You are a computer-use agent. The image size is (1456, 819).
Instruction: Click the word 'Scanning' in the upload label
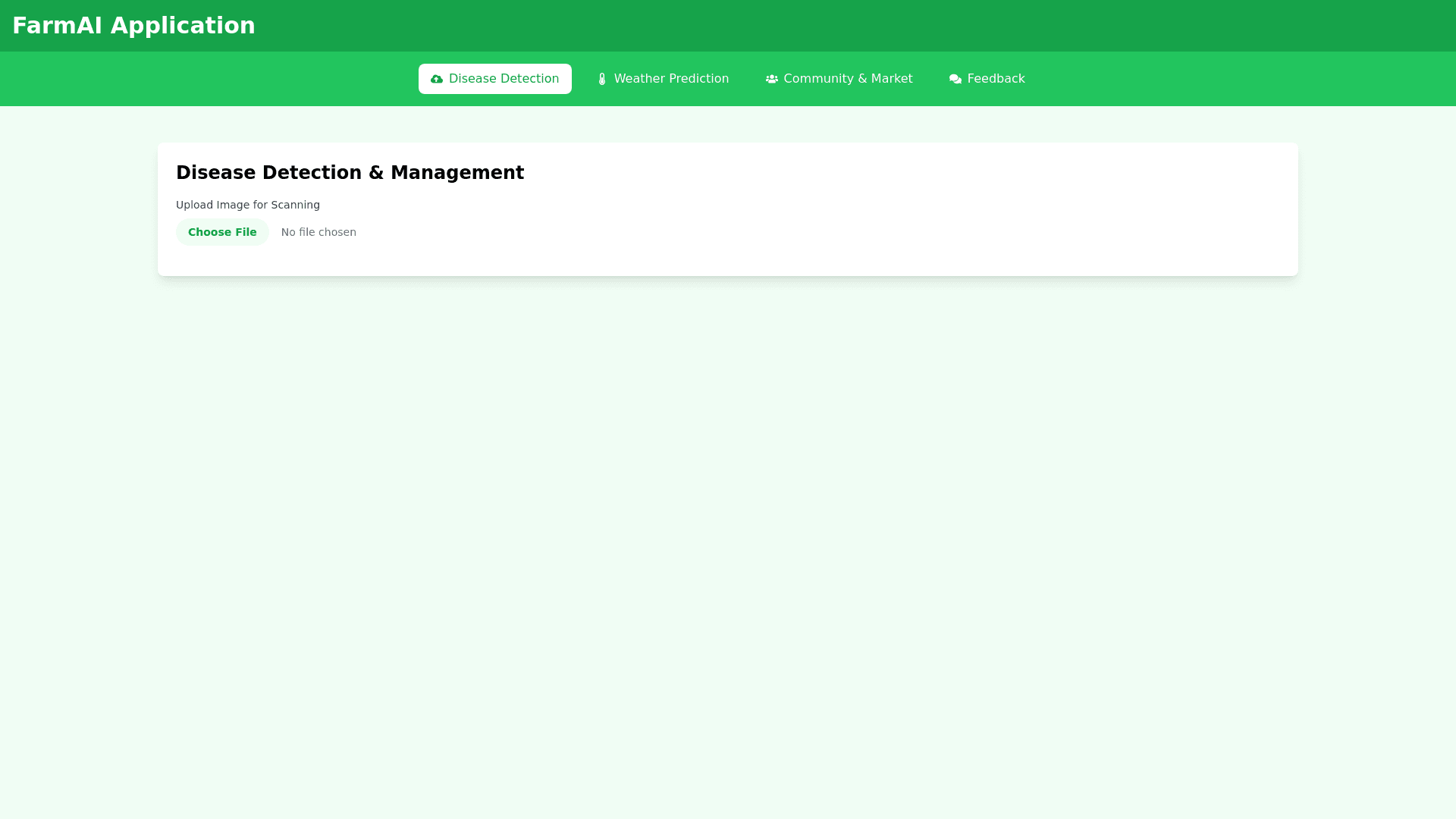pos(296,205)
